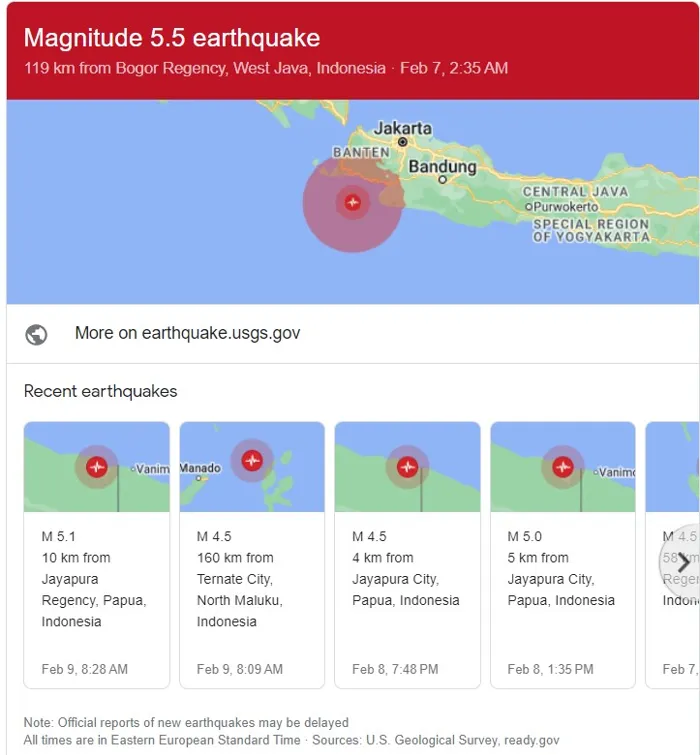The height and width of the screenshot is (755, 700).
Task: Click the globe icon beside earthquake.usgs.gov
Action: pyautogui.click(x=36, y=334)
